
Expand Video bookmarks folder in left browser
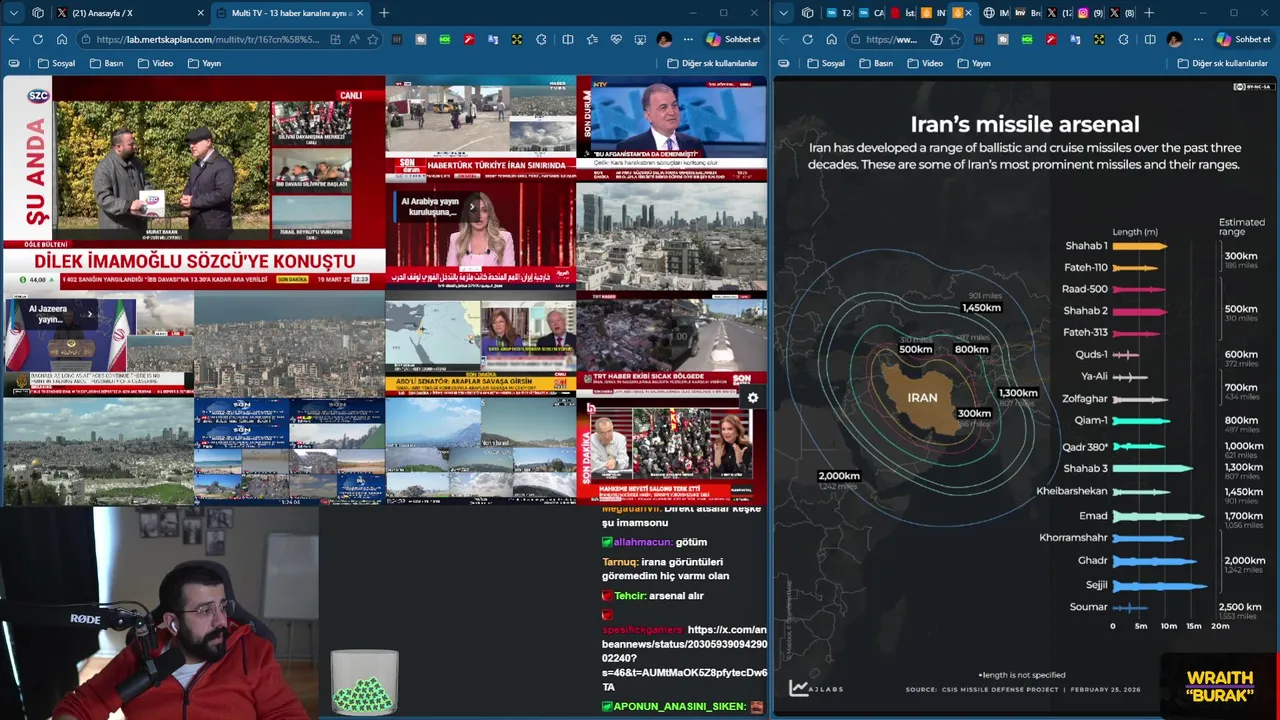(156, 63)
